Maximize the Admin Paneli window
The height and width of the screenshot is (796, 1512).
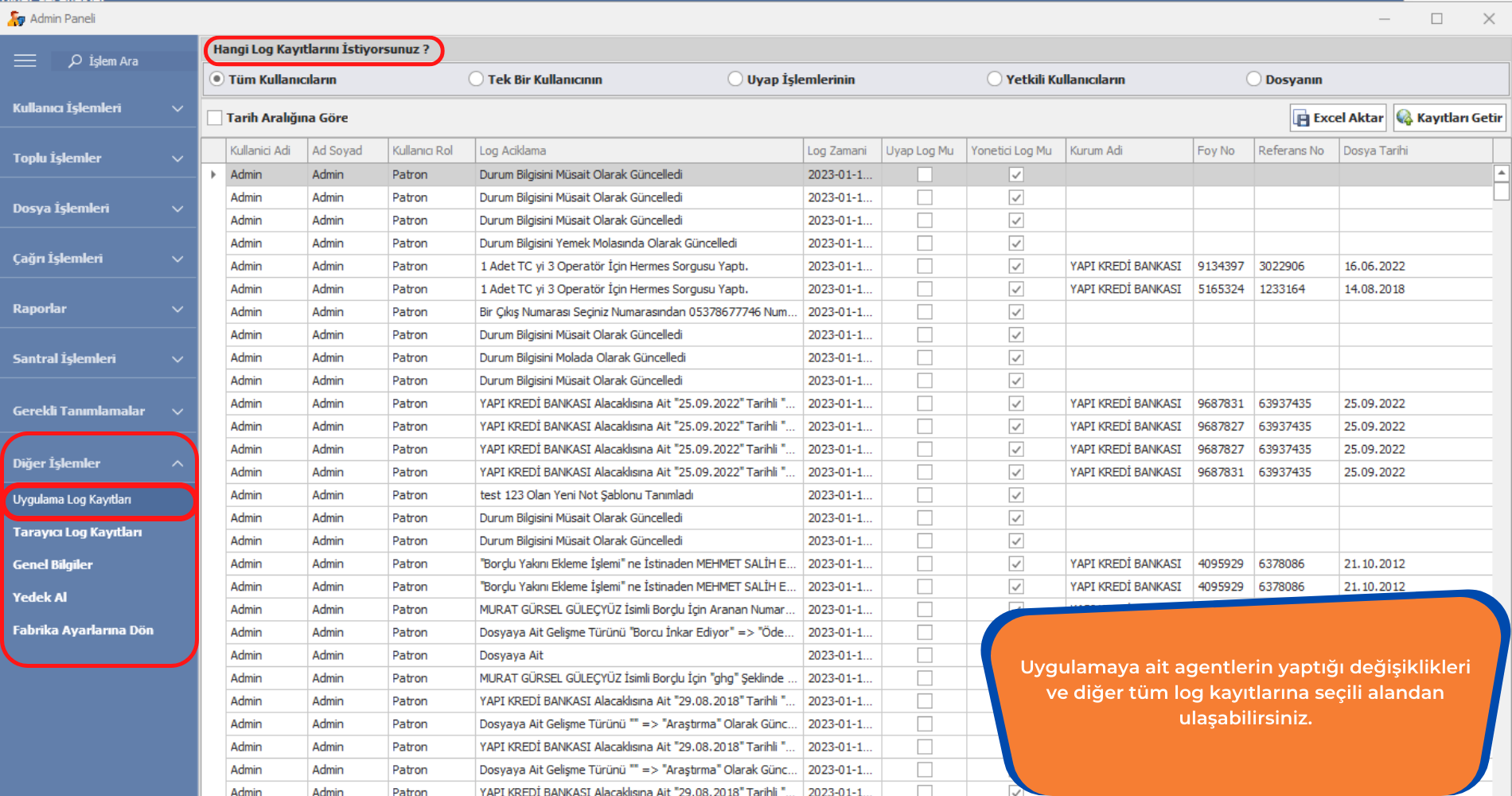pos(1436,18)
